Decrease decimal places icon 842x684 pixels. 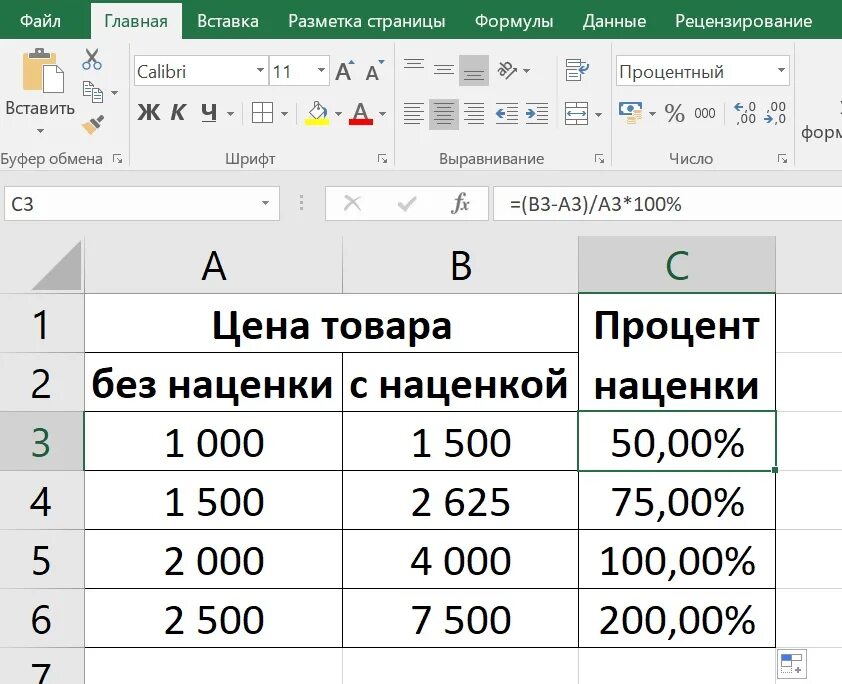point(775,113)
